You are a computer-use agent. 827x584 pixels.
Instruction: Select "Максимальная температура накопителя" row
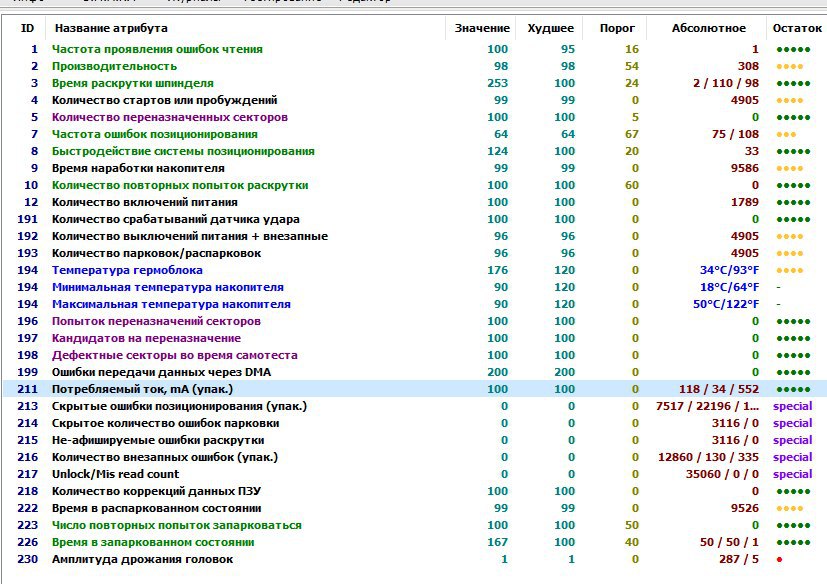(x=415, y=304)
